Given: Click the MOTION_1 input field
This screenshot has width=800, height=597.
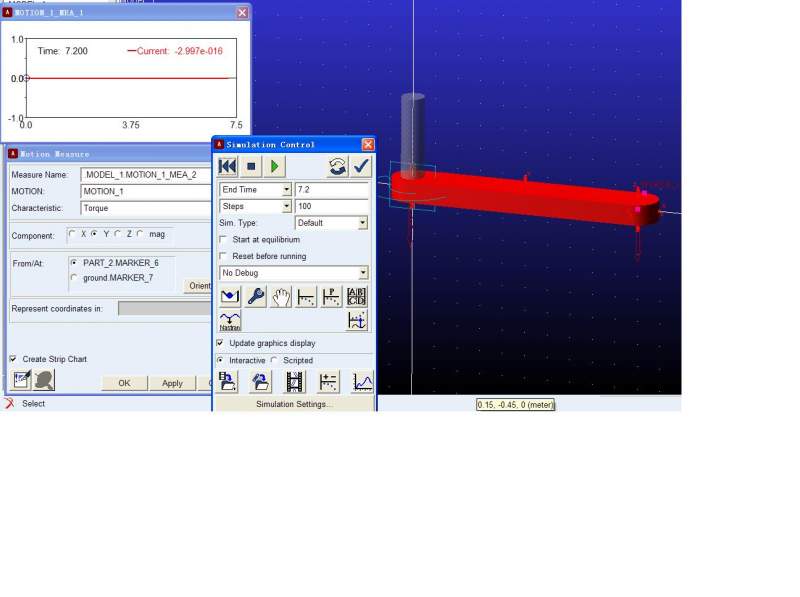Looking at the screenshot, I should [146, 191].
